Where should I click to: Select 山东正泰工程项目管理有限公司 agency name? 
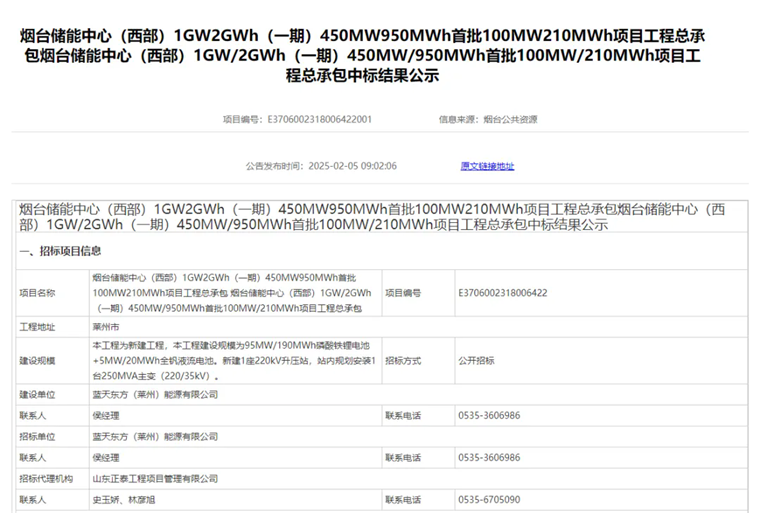pos(155,478)
